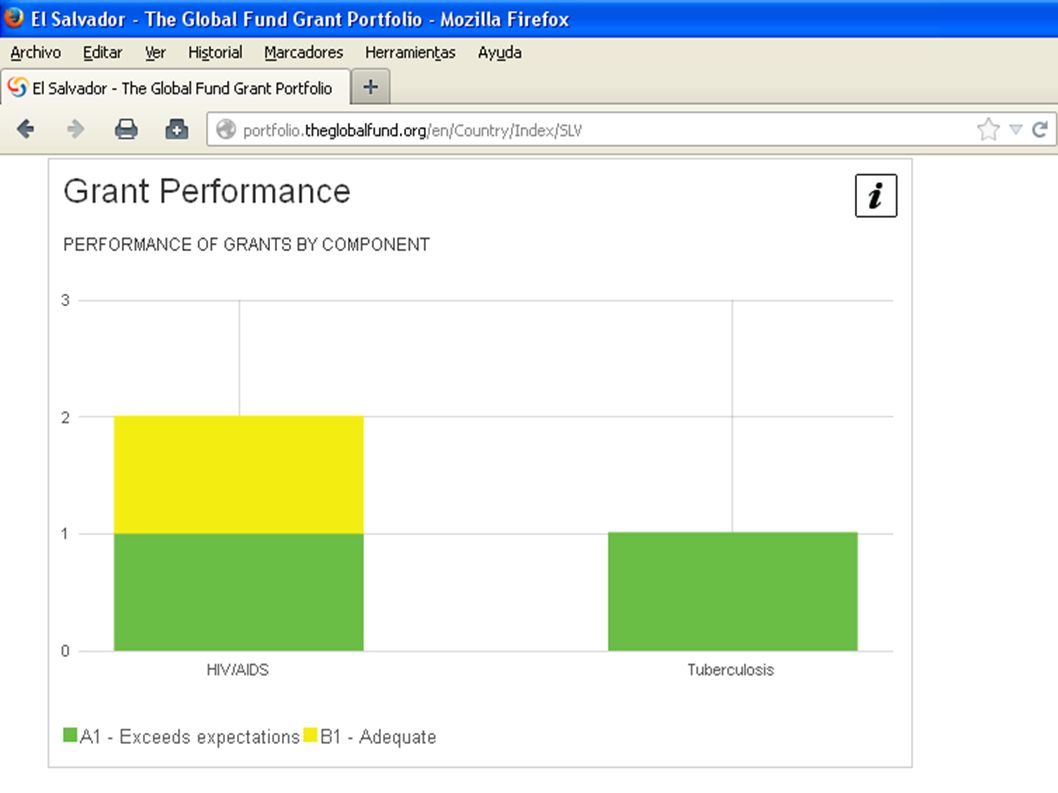This screenshot has height=793, width=1058.
Task: Reload the page with refresh icon
Action: click(1040, 129)
